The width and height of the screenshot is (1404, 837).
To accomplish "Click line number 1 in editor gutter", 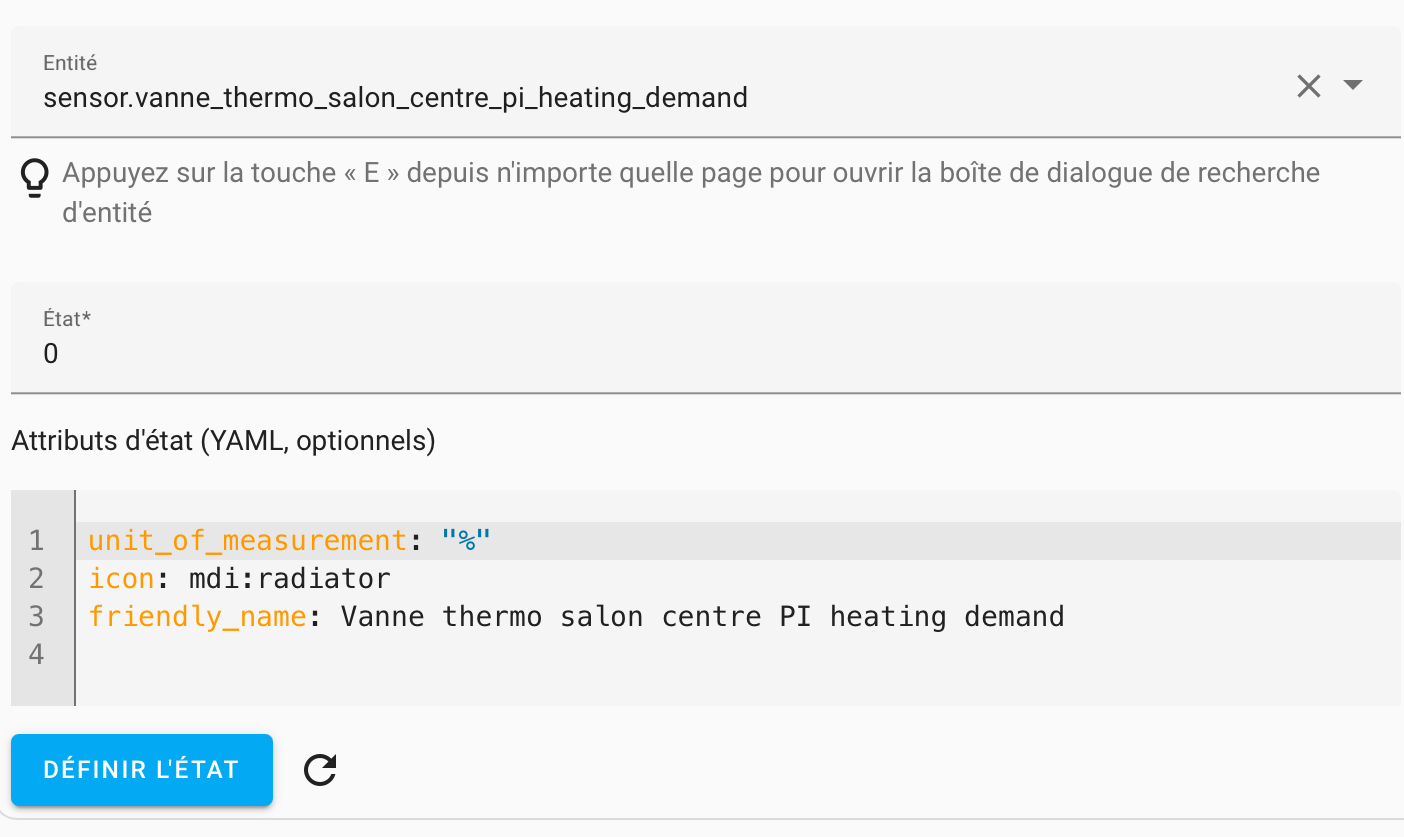I will click(x=37, y=541).
